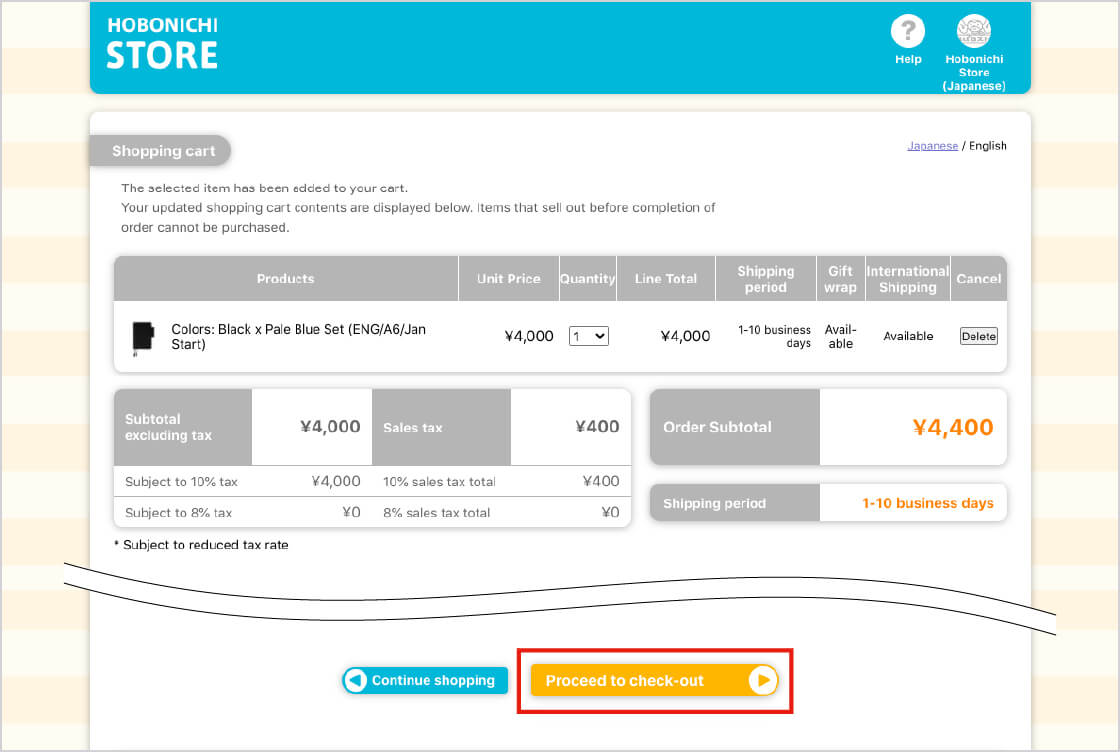
Task: Select the English language option
Action: 987,146
